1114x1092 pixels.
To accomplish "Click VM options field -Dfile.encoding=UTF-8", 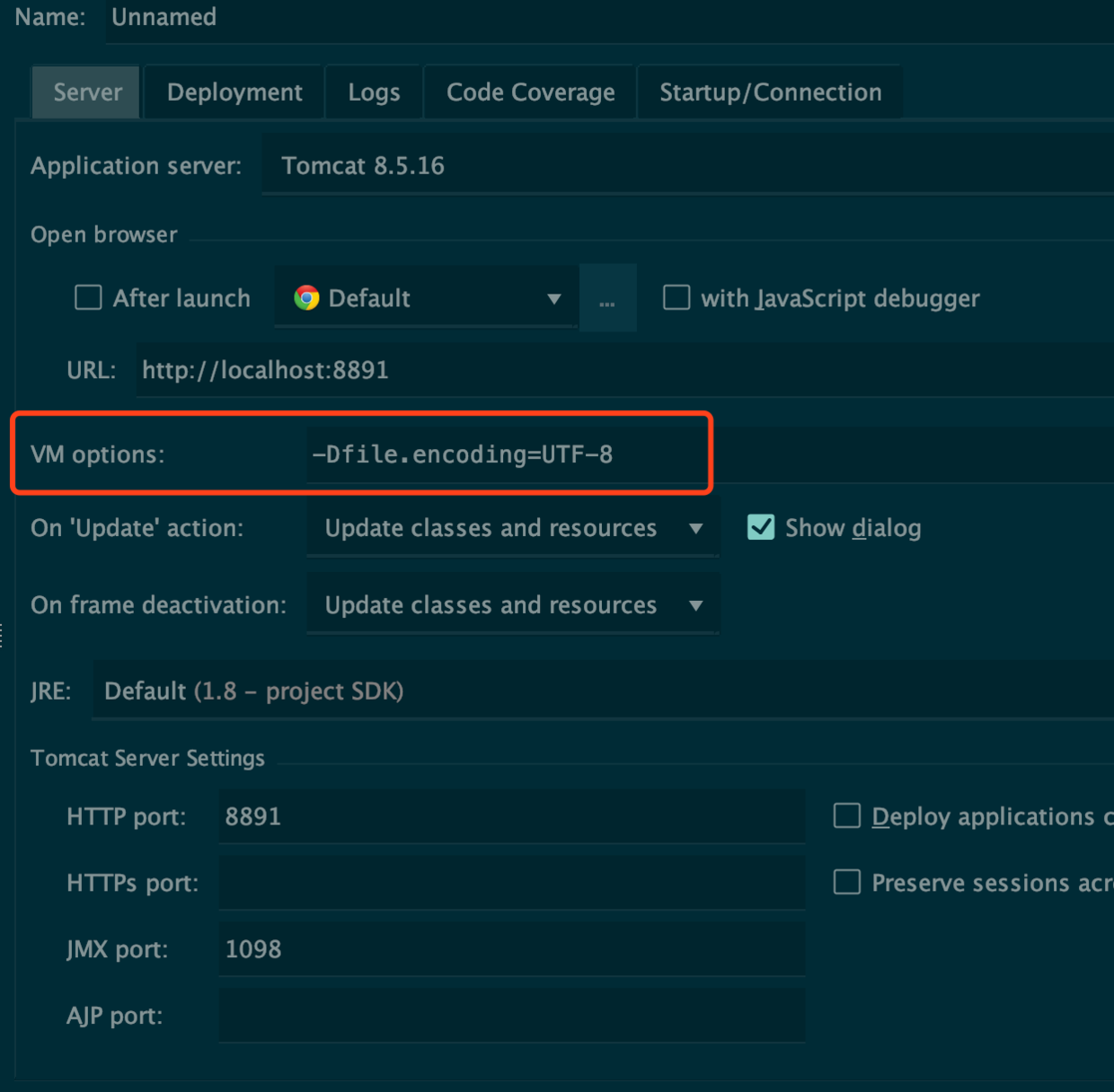I will pos(710,454).
